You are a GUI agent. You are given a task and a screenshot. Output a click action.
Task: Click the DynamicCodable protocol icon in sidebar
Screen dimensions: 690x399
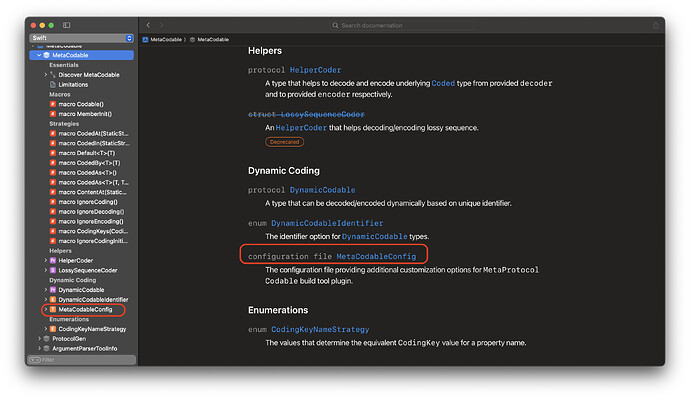[x=53, y=290]
